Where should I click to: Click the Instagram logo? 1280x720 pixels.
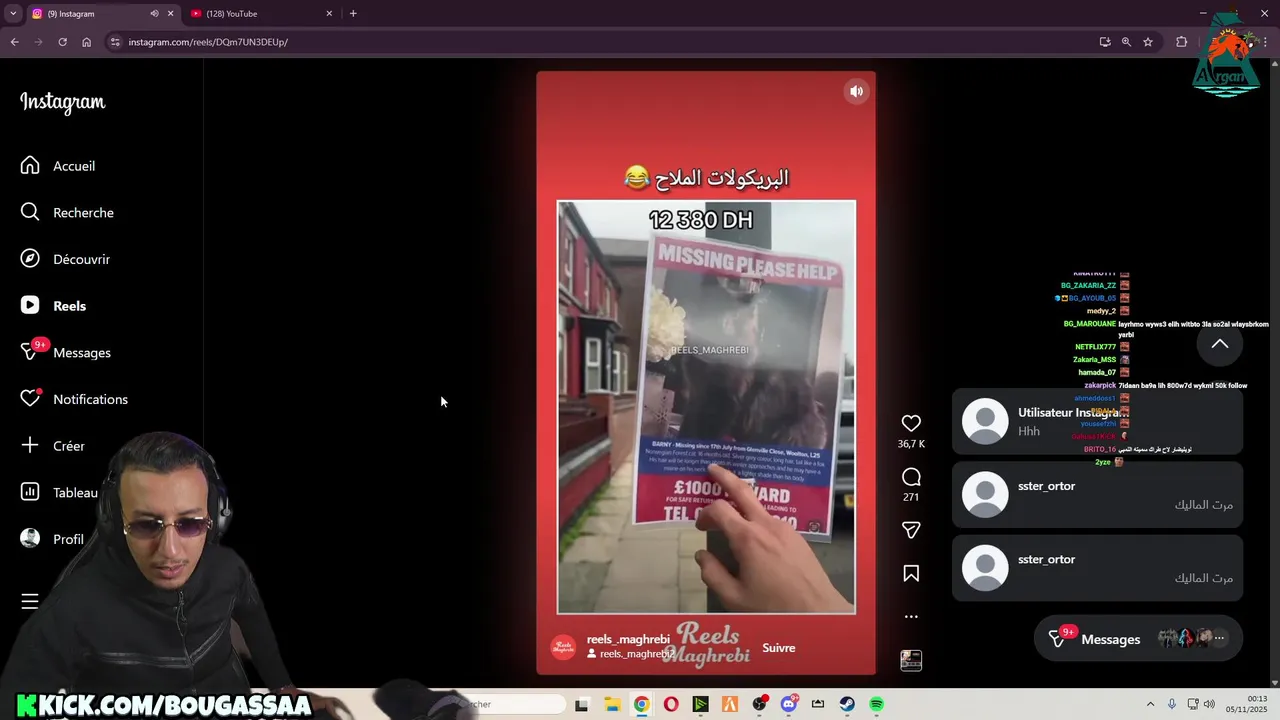62,102
